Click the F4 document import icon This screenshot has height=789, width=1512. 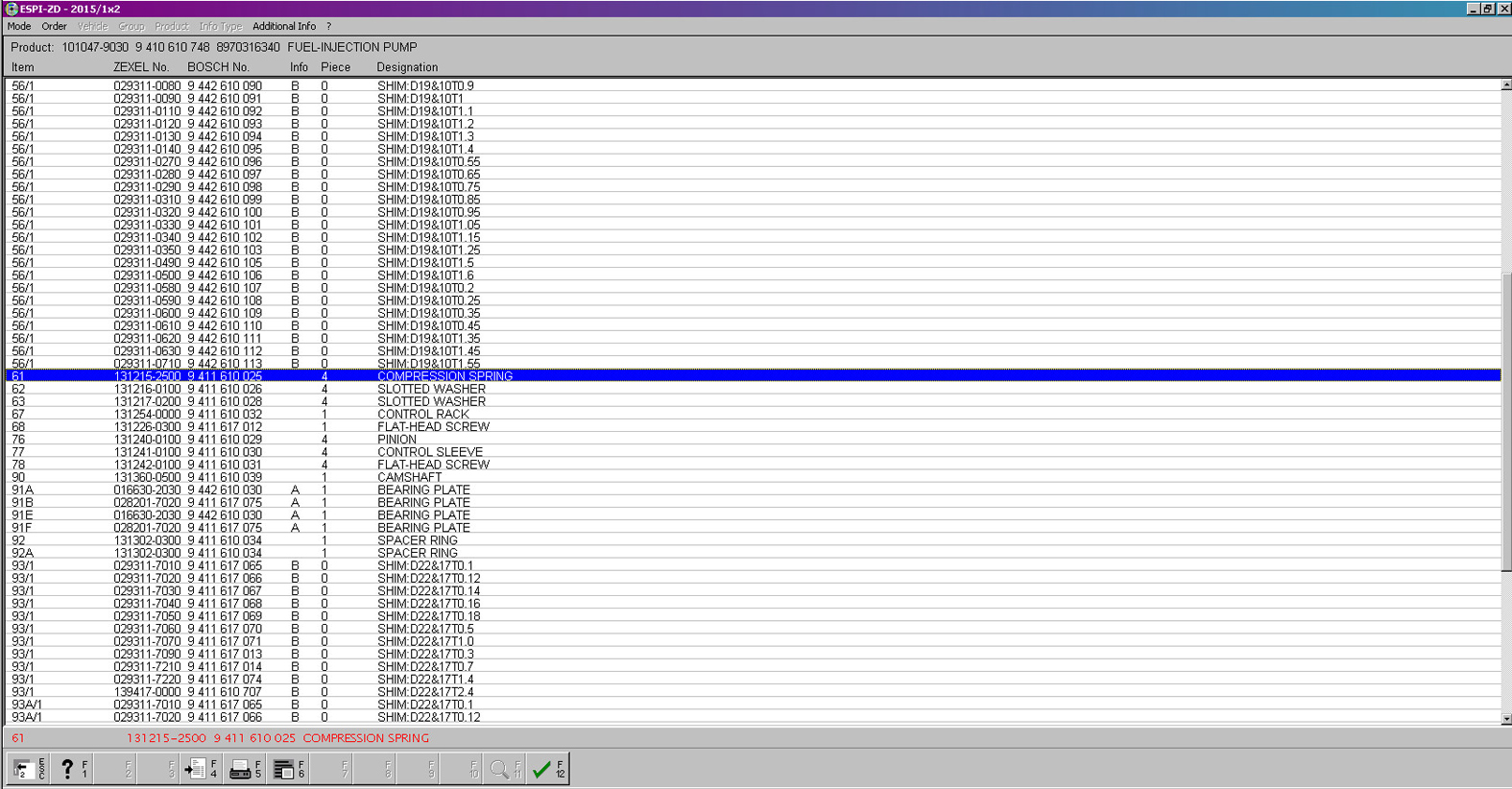(x=201, y=769)
